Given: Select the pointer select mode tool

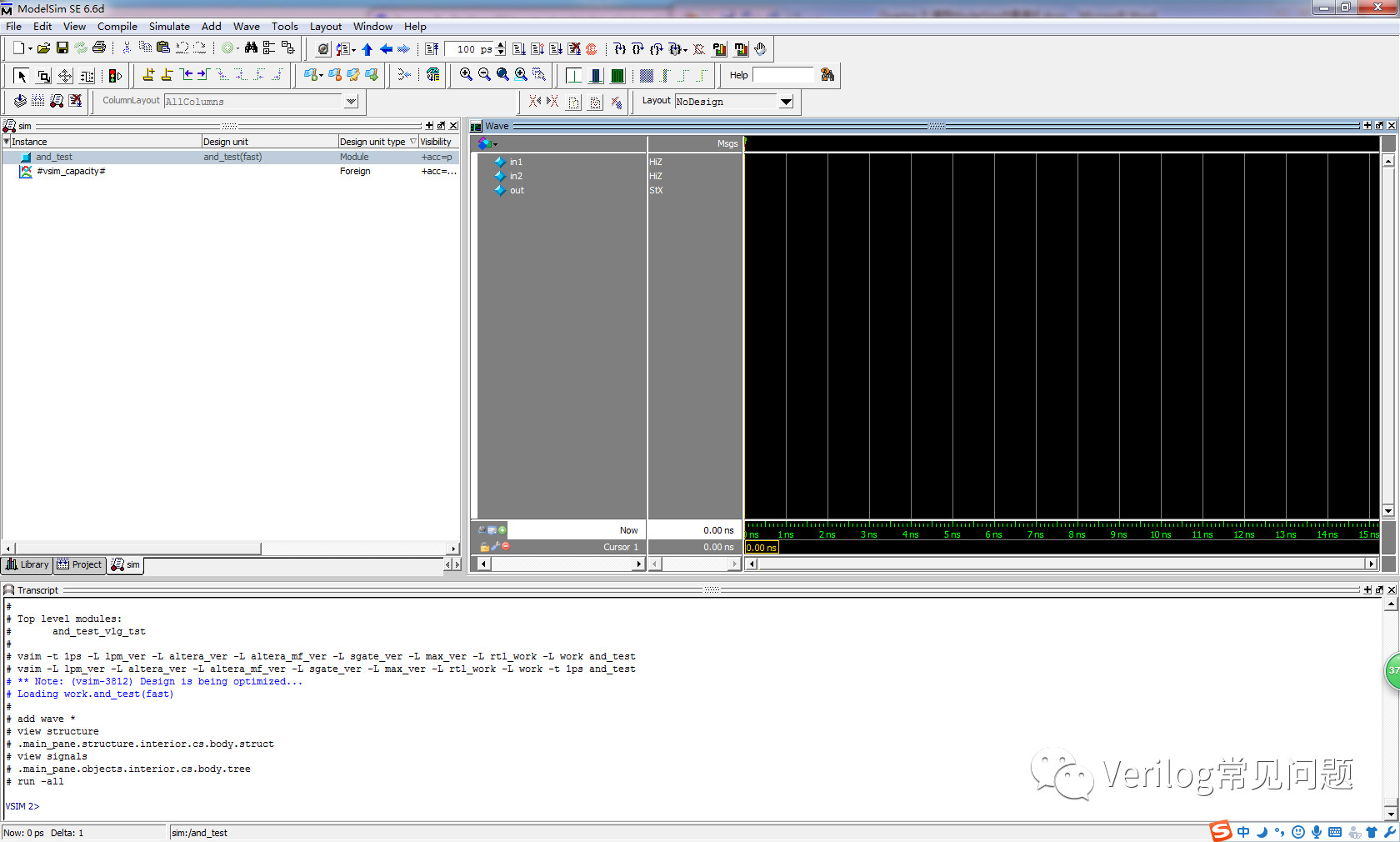Looking at the screenshot, I should (x=22, y=76).
